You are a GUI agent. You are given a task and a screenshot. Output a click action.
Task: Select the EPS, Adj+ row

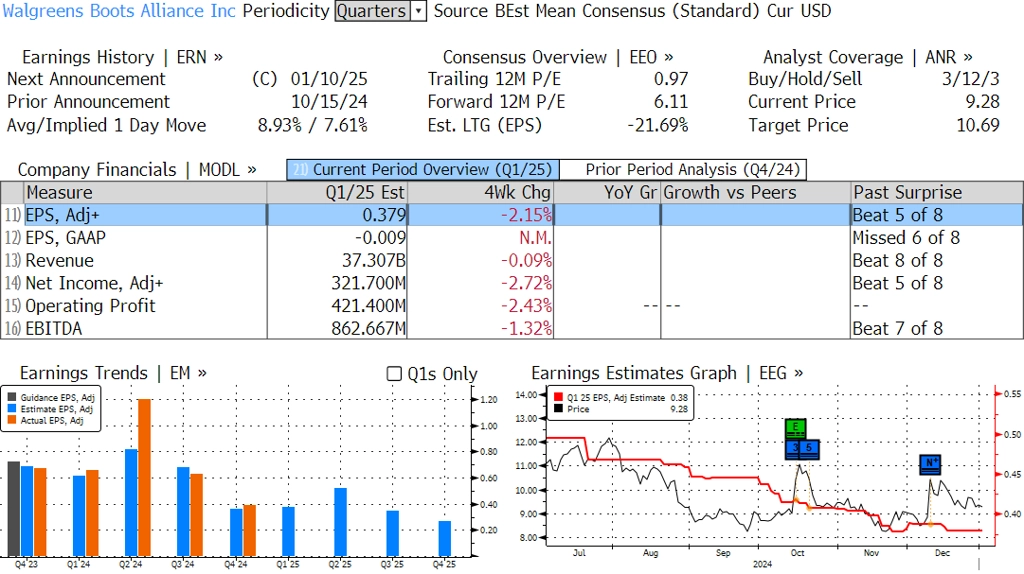coord(511,215)
